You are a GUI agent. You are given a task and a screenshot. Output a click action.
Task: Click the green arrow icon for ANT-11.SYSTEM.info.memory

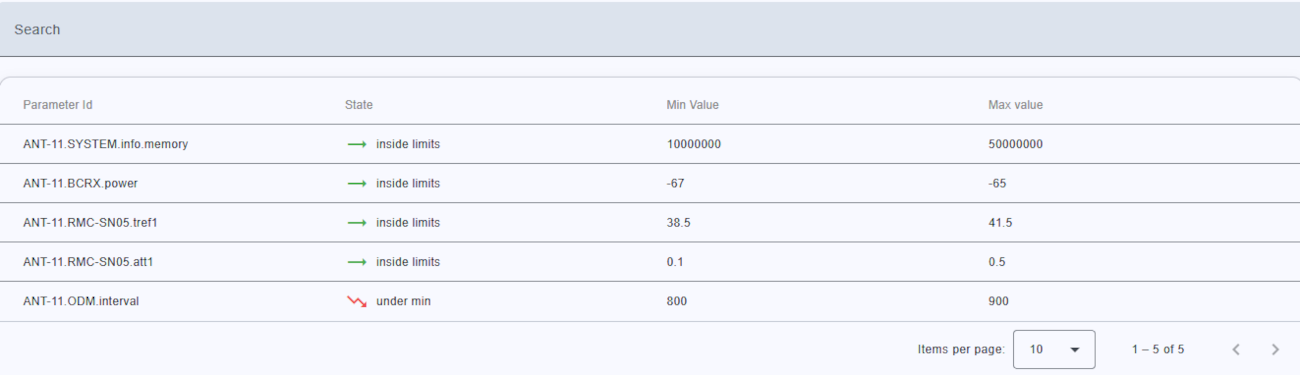tap(357, 144)
